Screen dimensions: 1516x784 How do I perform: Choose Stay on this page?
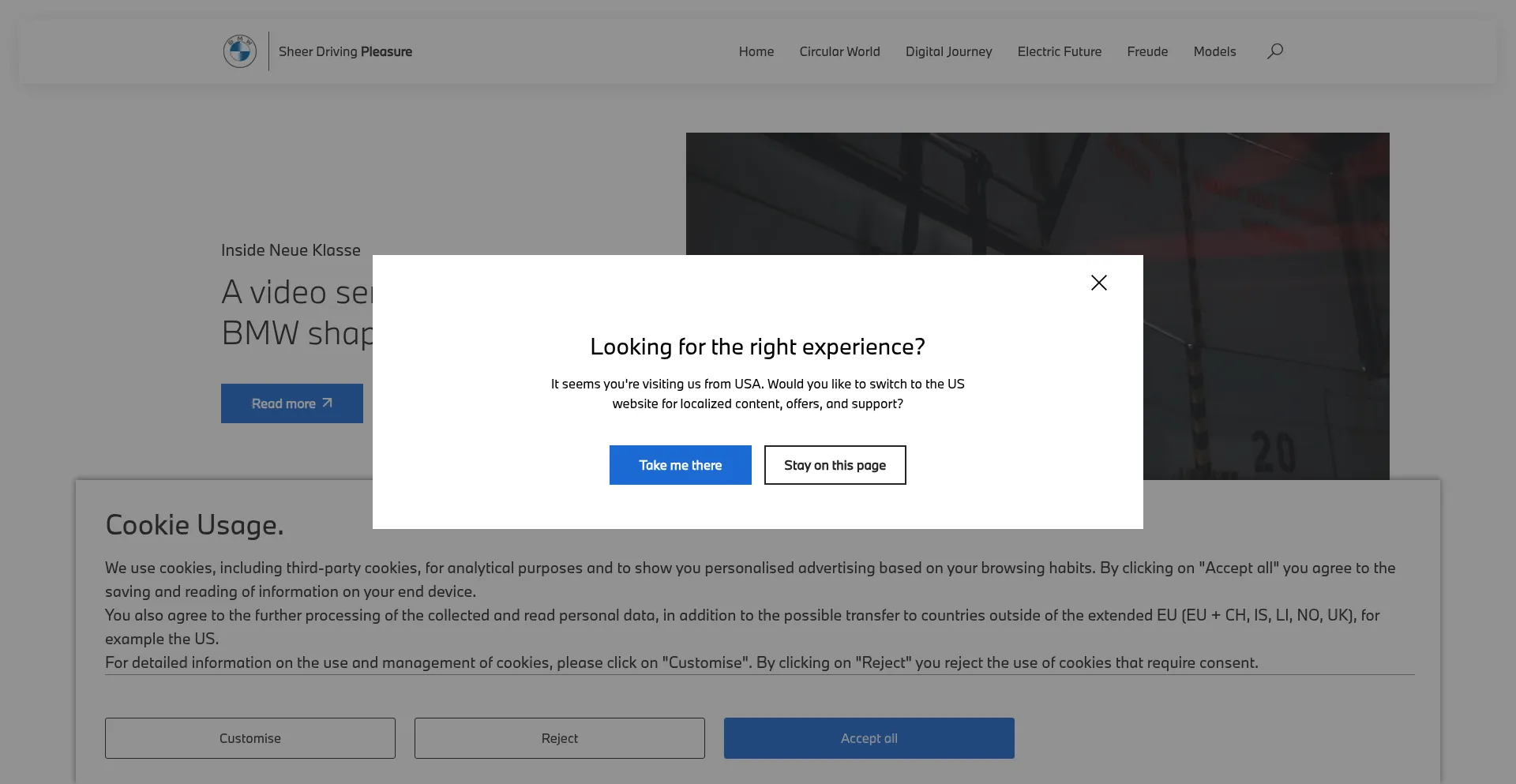[x=835, y=465]
